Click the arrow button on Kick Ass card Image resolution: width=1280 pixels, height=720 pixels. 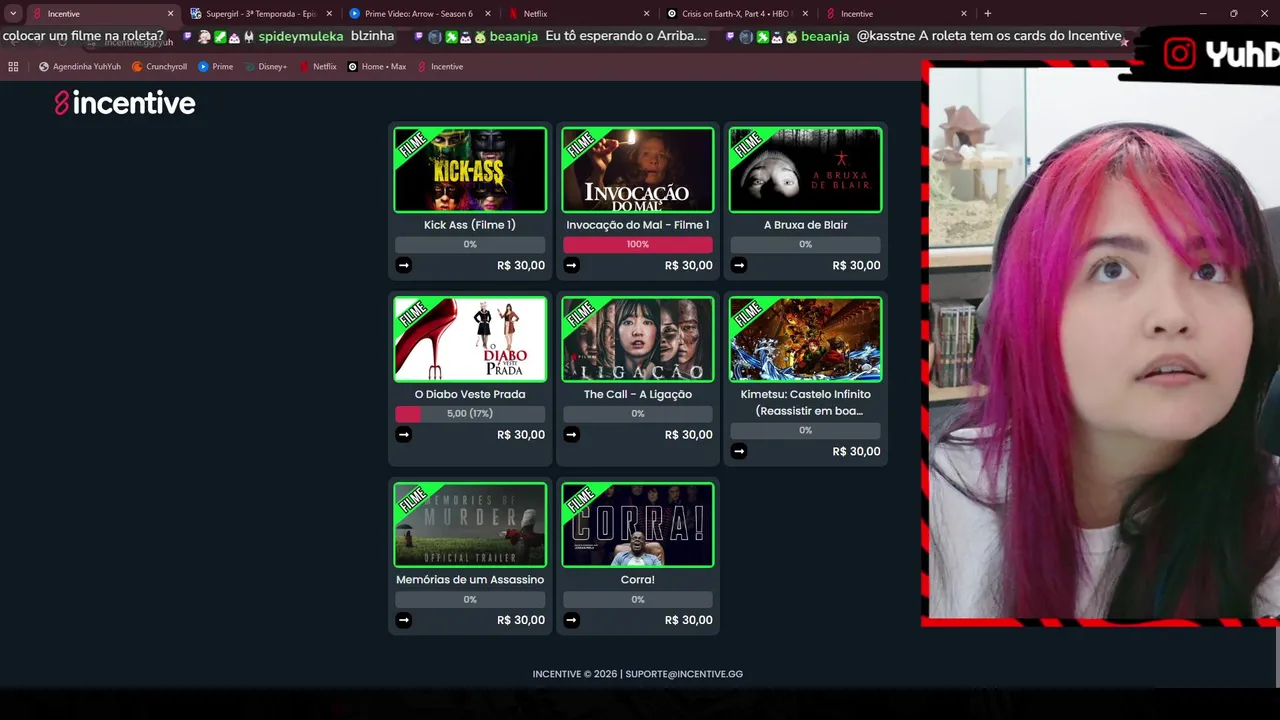point(403,265)
